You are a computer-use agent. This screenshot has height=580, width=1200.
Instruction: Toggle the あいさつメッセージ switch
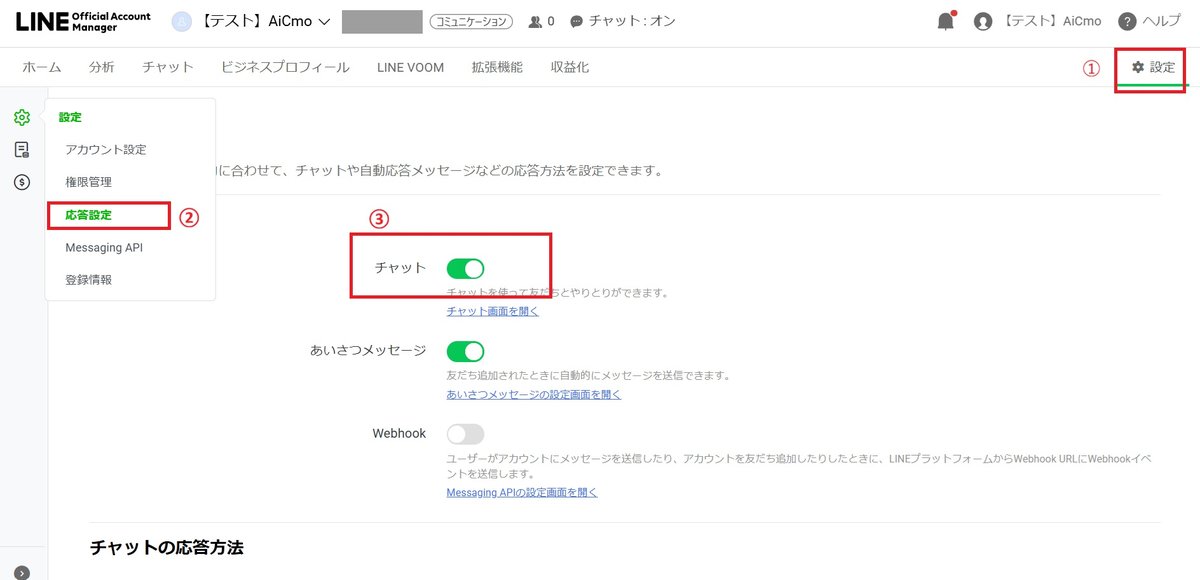pos(465,351)
